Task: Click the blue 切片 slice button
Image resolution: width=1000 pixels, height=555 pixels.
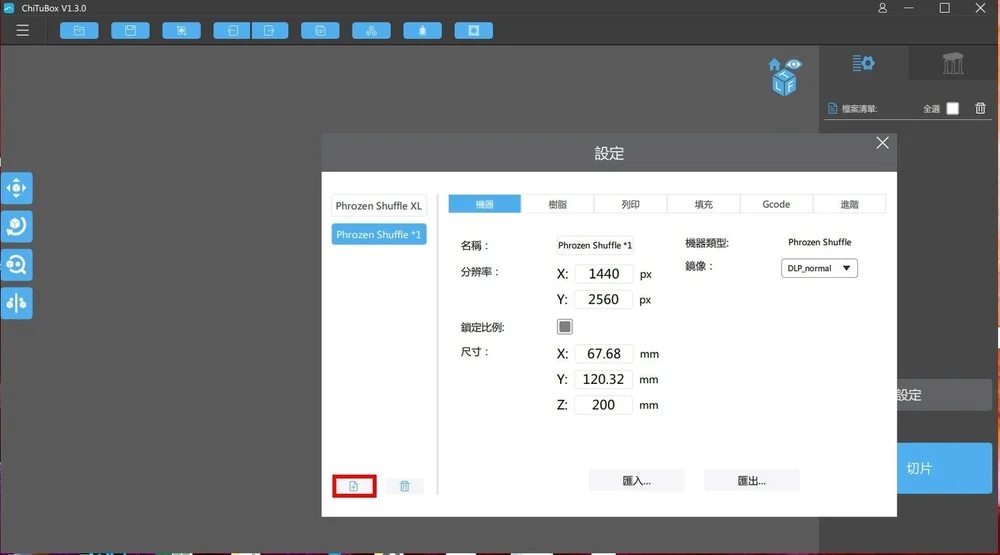Action: point(945,468)
